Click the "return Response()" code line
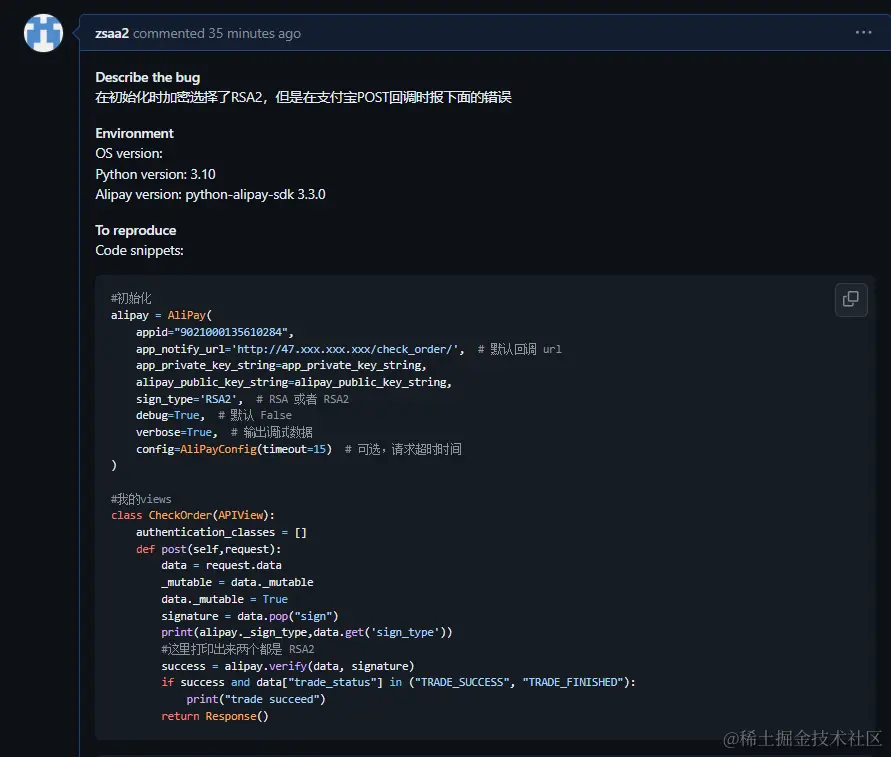Viewport: 891px width, 757px height. point(215,716)
